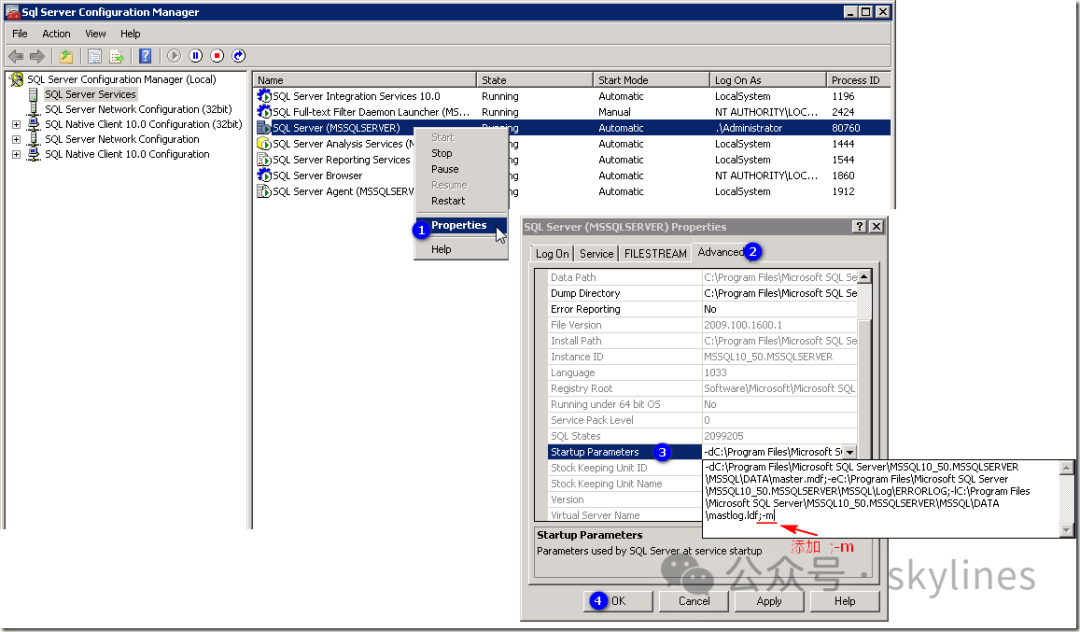Open the Startup Parameters dropdown arrow
The height and width of the screenshot is (632, 1080).
[850, 452]
